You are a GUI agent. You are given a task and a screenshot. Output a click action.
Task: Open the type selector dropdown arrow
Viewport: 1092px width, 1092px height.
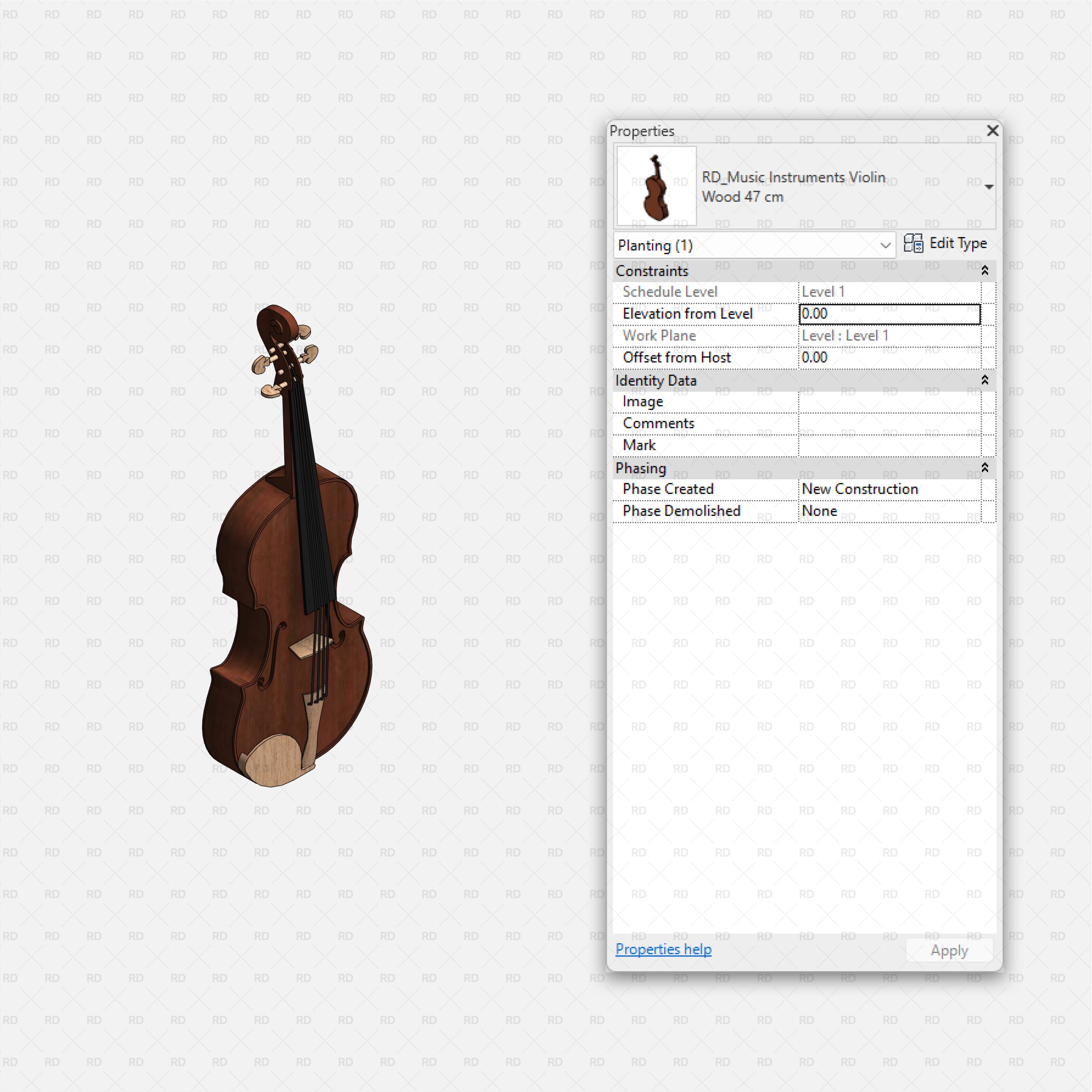click(989, 187)
